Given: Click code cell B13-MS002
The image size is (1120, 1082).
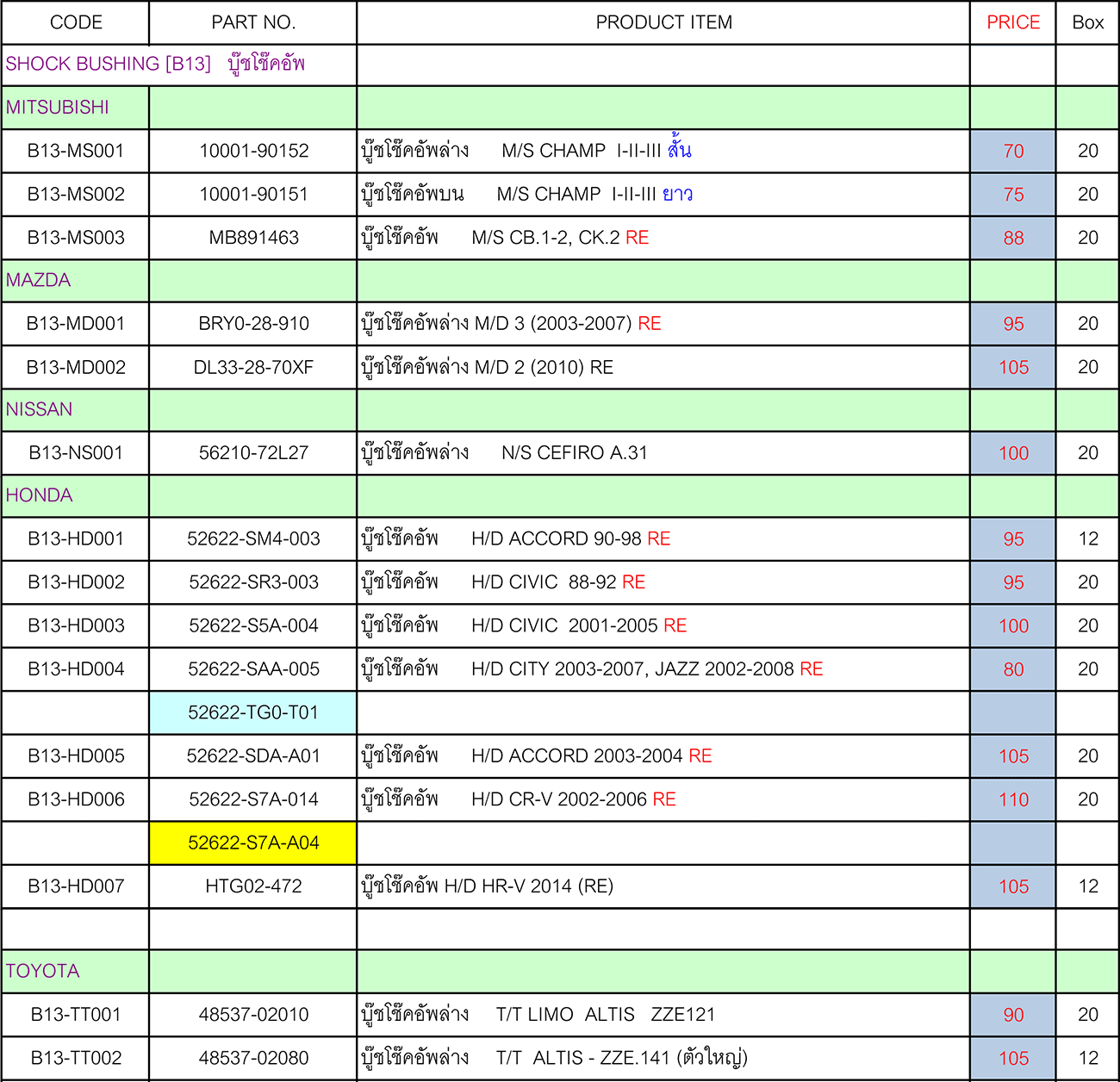Looking at the screenshot, I should coord(76,194).
